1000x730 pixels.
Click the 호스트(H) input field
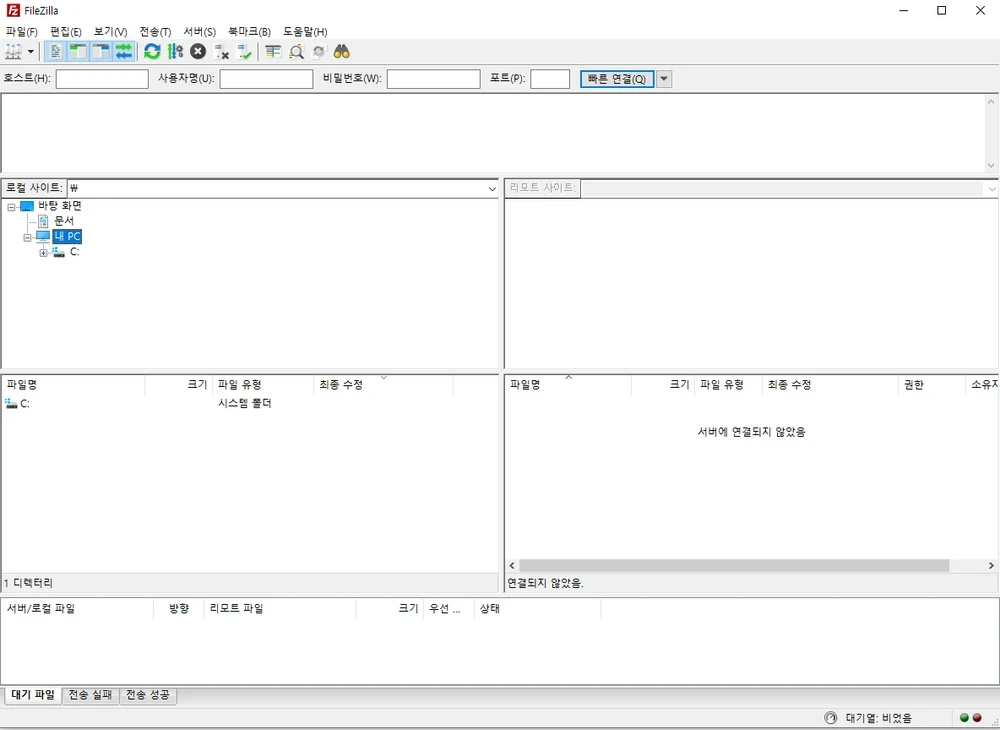pos(102,79)
